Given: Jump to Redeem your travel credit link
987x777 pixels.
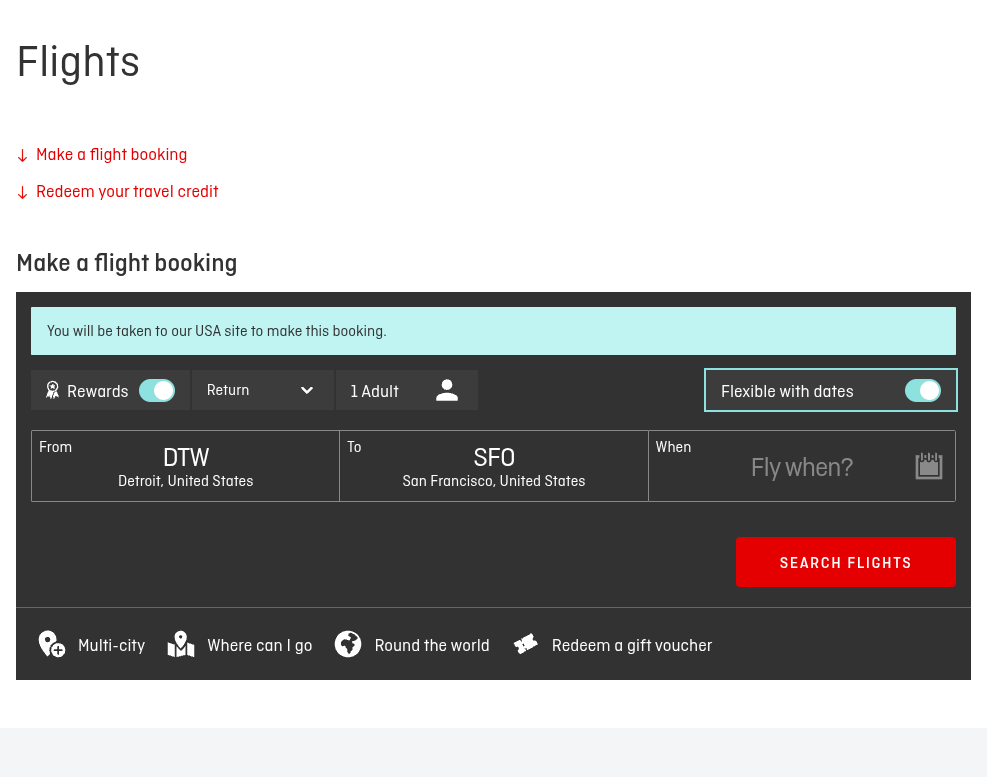Looking at the screenshot, I should [x=127, y=191].
